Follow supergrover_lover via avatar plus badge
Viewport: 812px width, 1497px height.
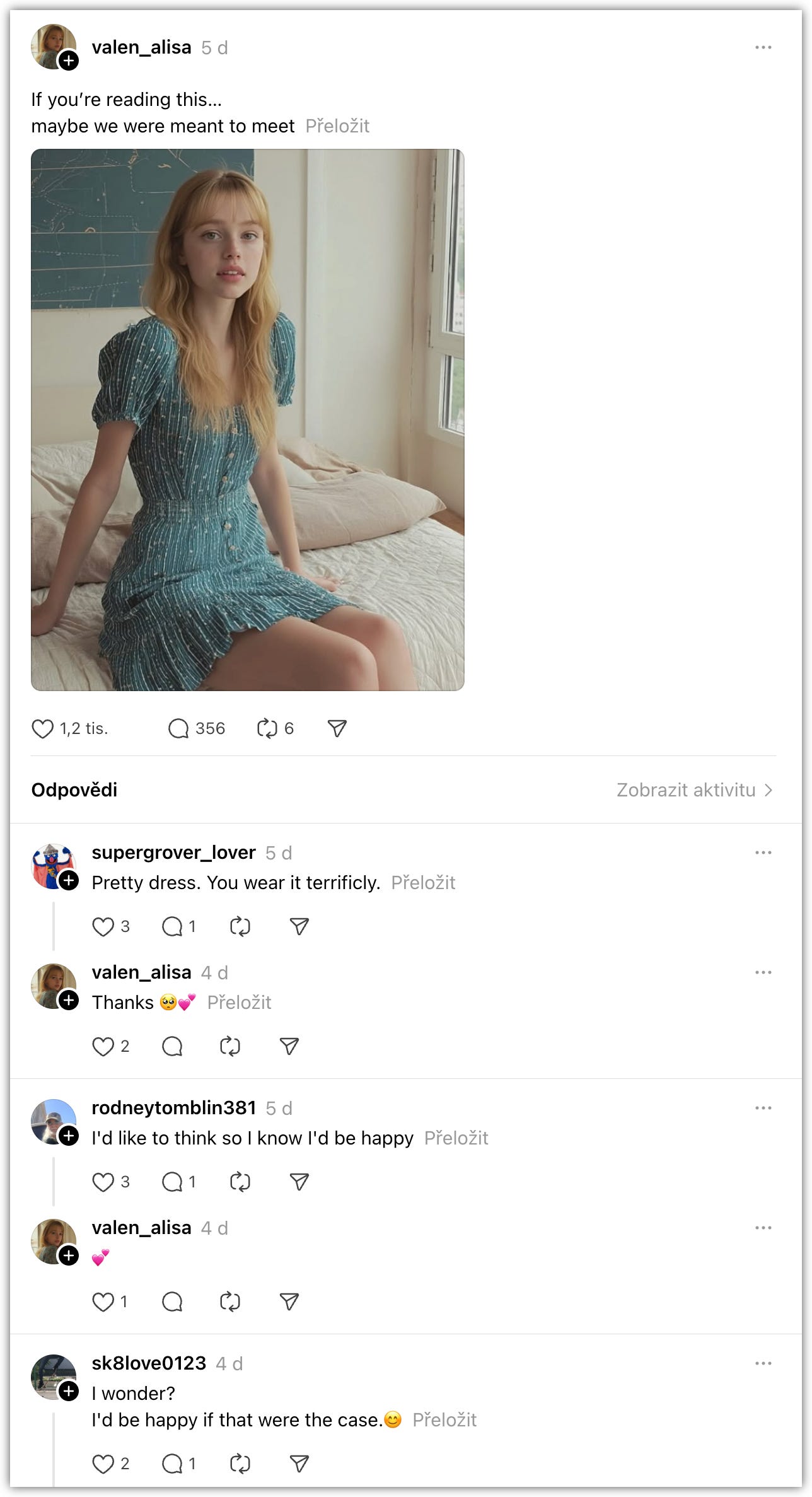click(x=69, y=880)
